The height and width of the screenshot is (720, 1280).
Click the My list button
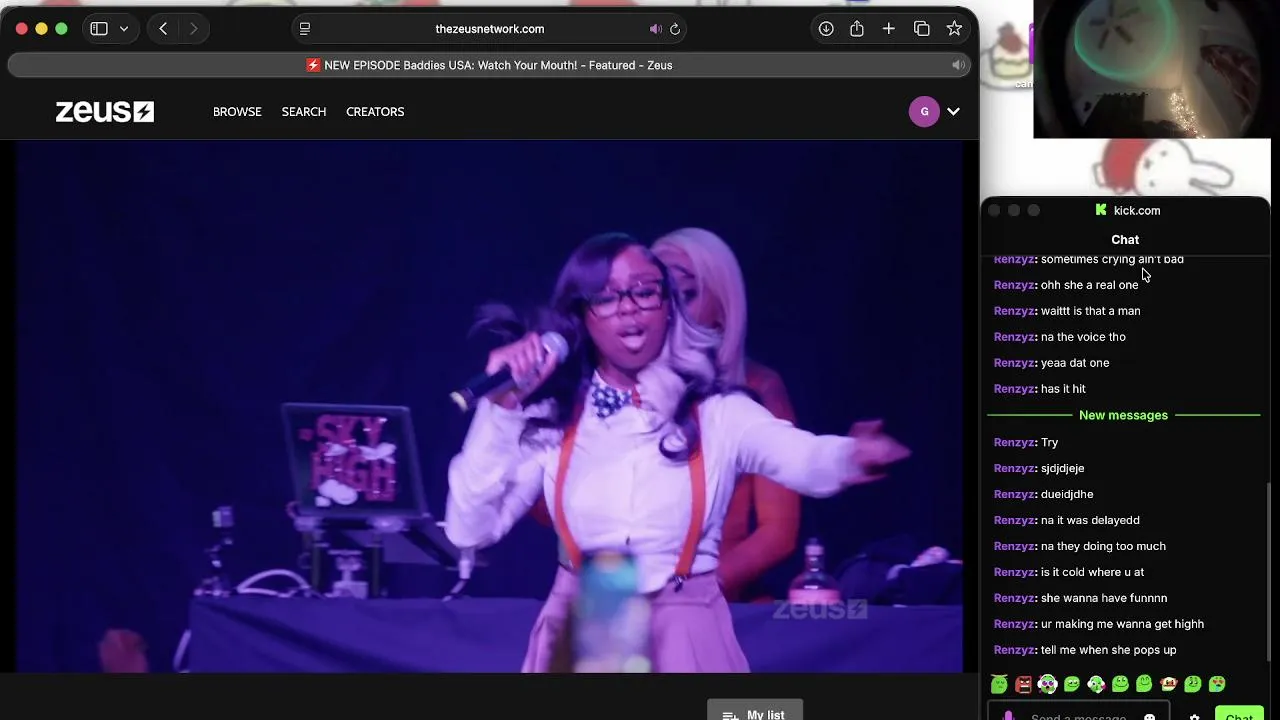pyautogui.click(x=755, y=711)
